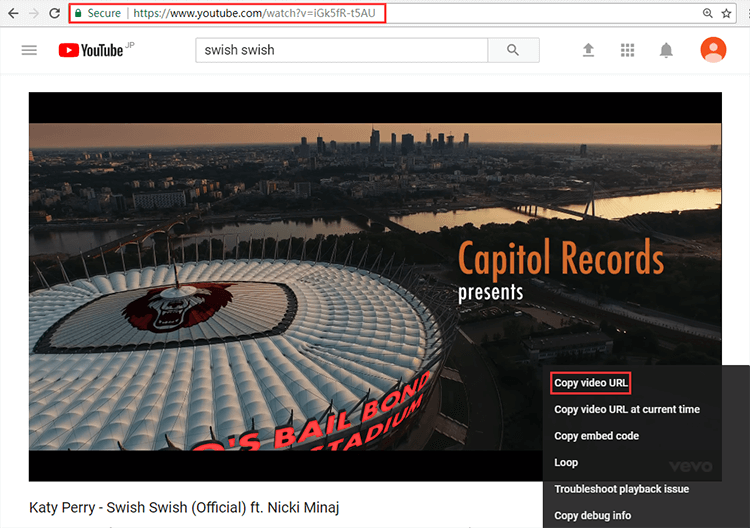This screenshot has height=528, width=750.
Task: Go back with the browser back arrow
Action: [x=13, y=13]
